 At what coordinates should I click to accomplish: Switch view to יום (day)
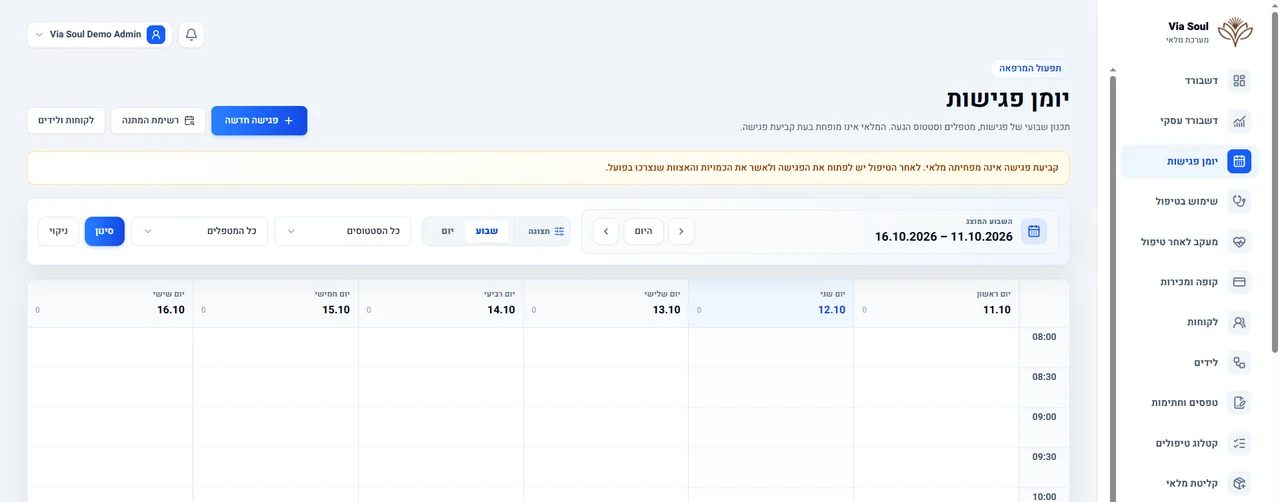[447, 231]
